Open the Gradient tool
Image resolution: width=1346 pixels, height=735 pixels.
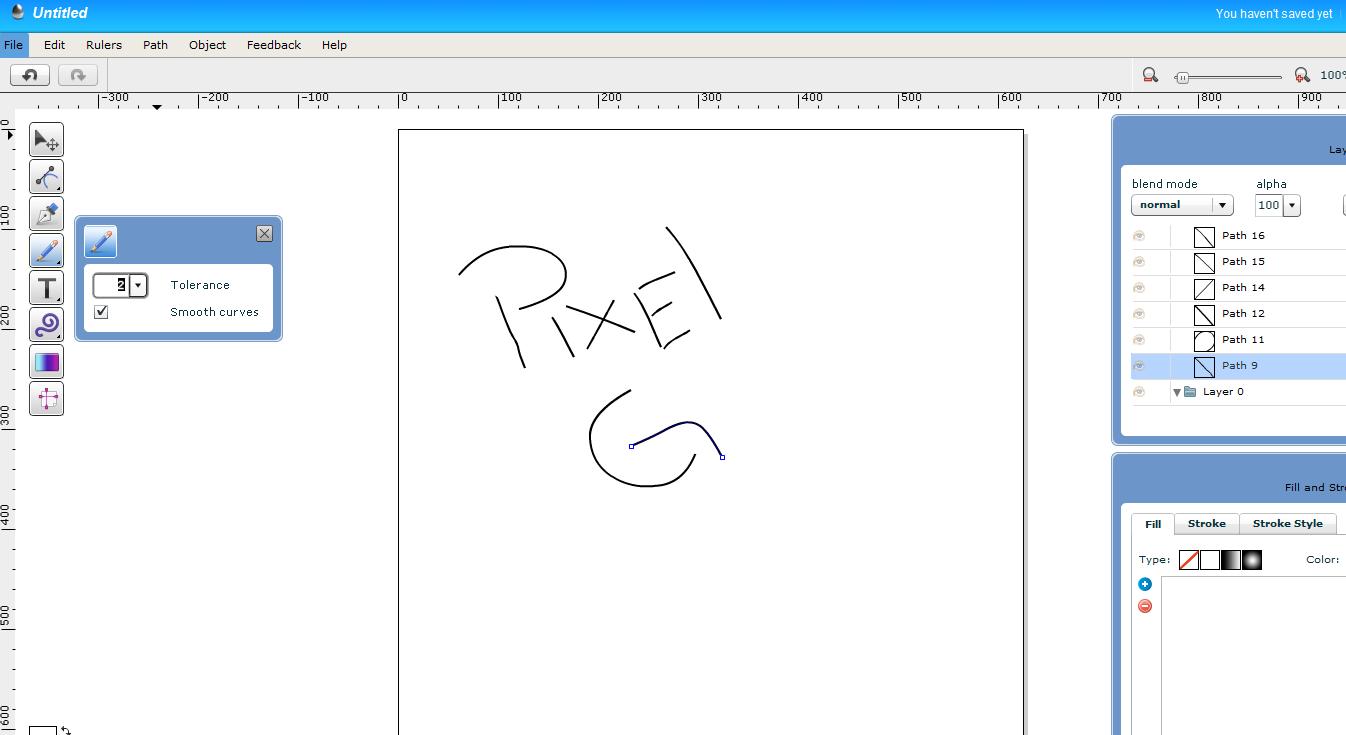(x=46, y=362)
